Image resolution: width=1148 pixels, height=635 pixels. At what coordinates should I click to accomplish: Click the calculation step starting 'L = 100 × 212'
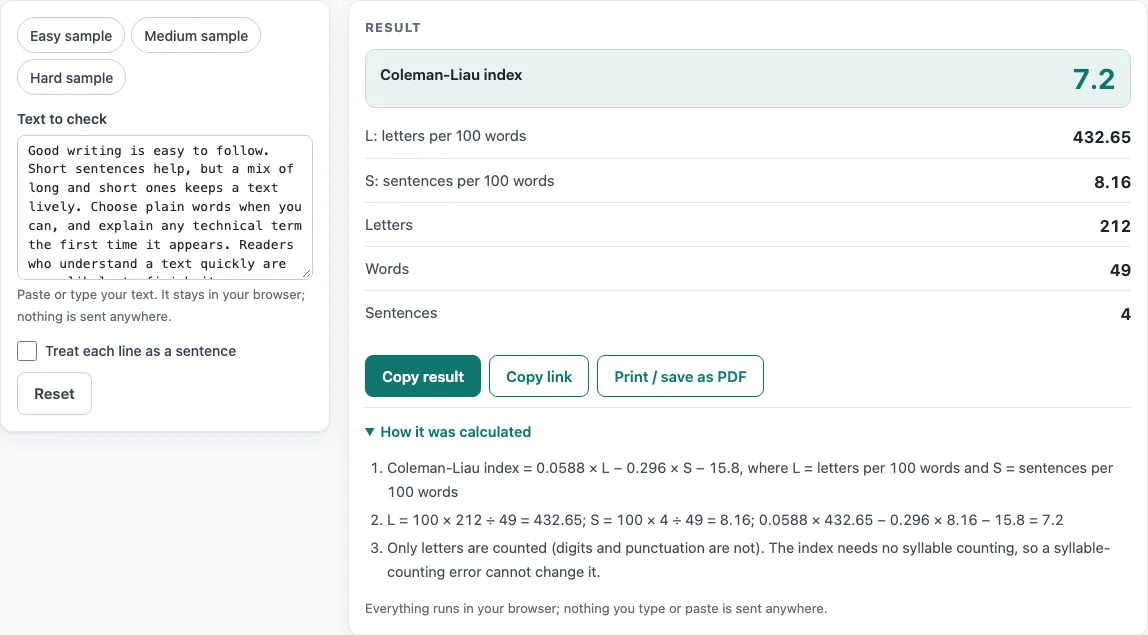[725, 520]
